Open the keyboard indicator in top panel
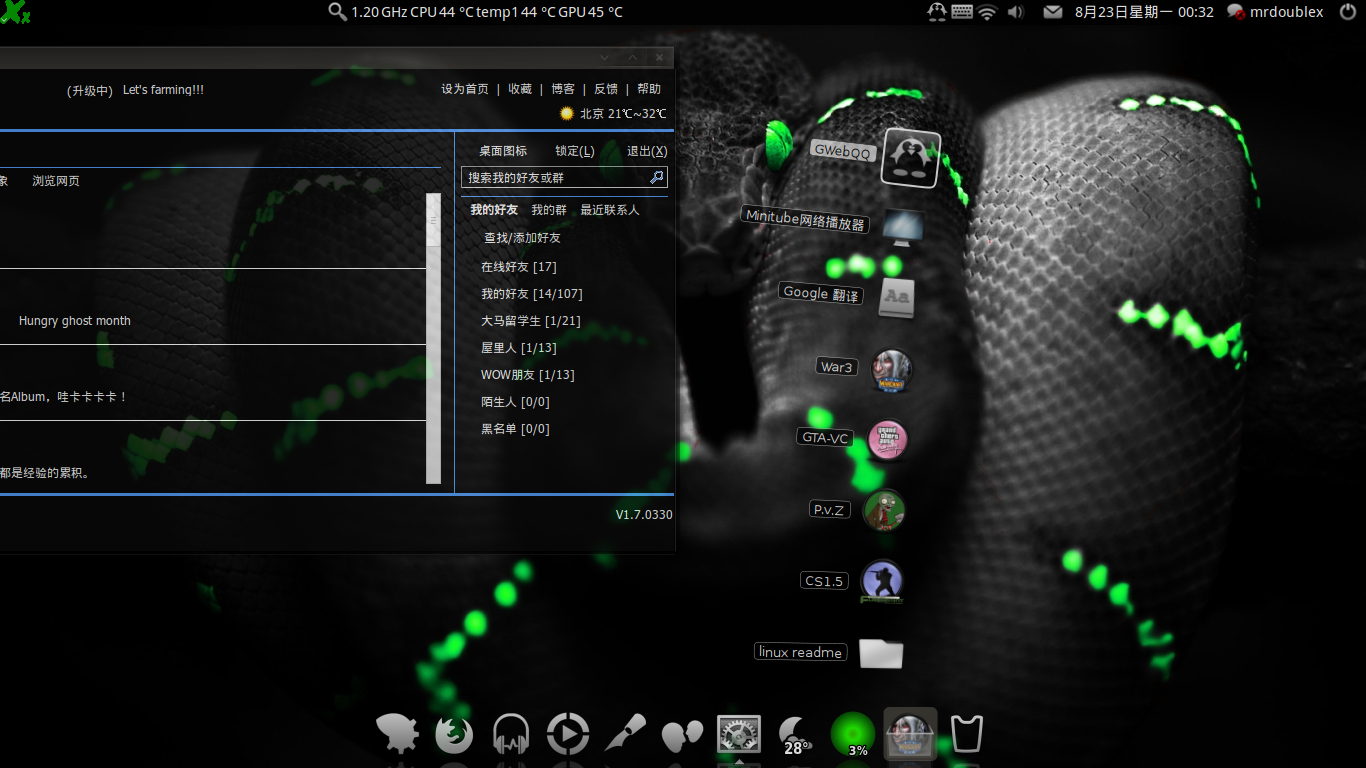 (962, 12)
